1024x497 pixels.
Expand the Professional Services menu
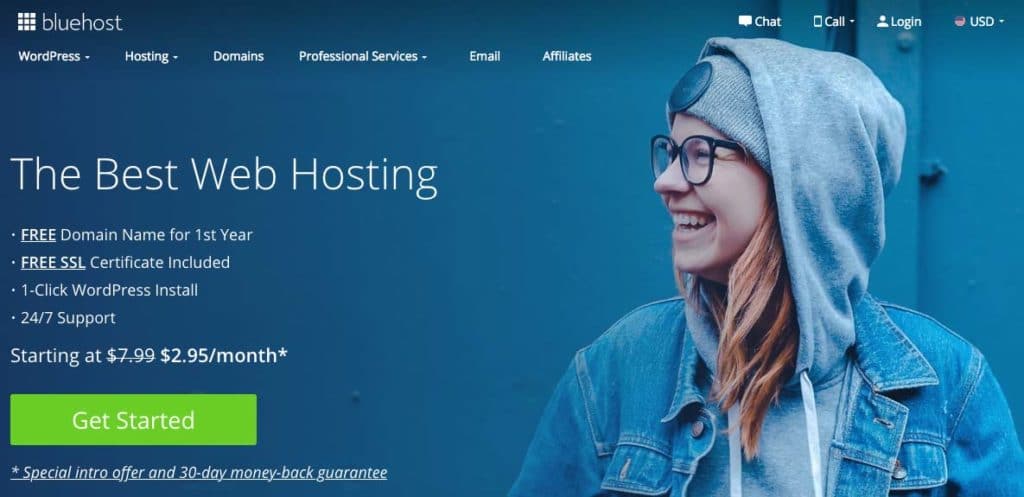[363, 56]
